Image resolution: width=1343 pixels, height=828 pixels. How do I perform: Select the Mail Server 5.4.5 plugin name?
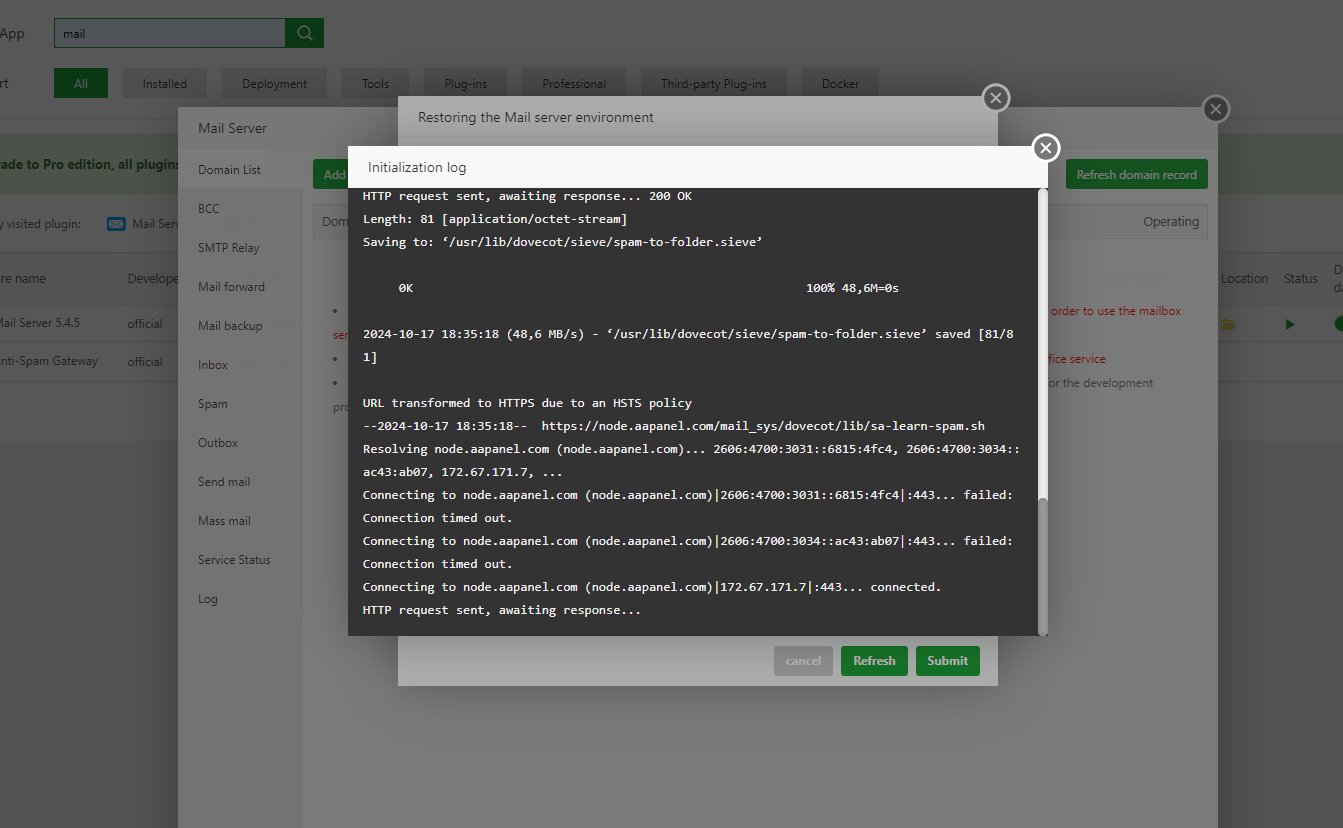tap(38, 323)
